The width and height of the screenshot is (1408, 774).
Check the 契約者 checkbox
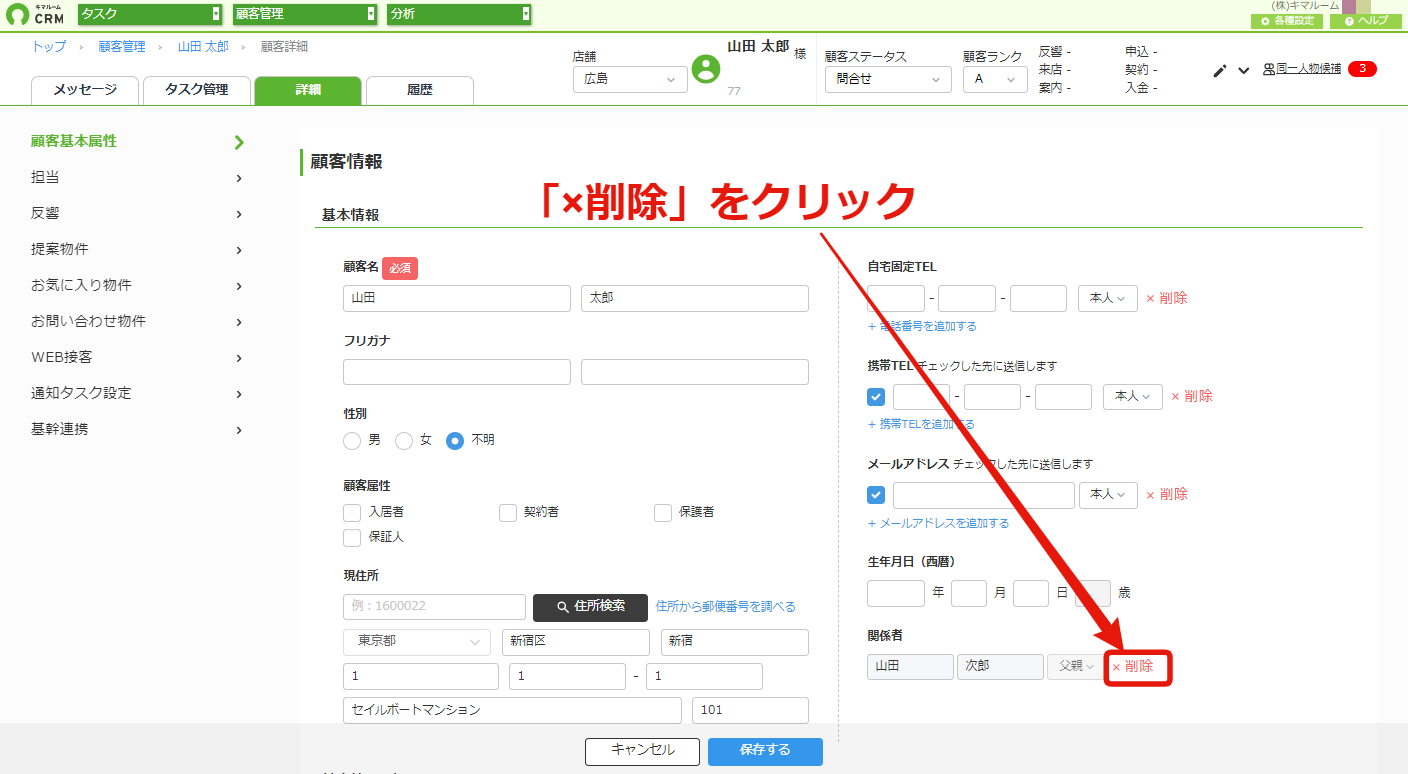tap(508, 512)
